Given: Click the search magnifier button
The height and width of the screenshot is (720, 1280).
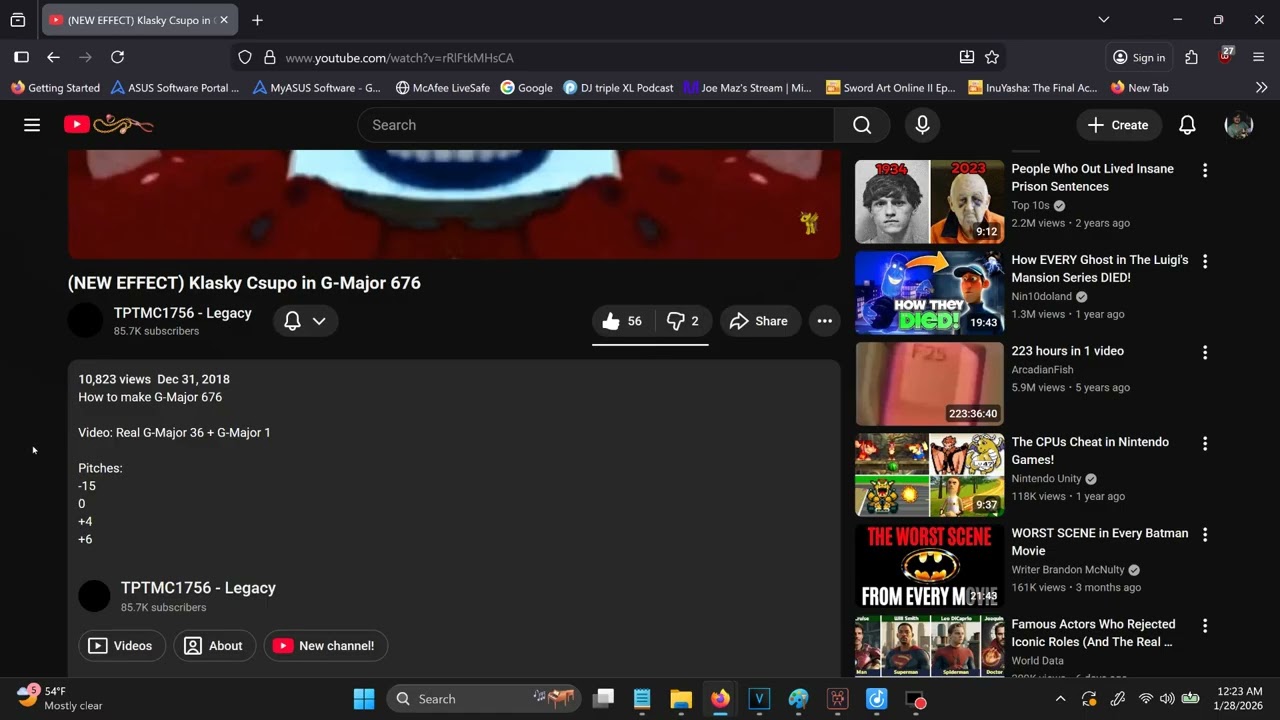Looking at the screenshot, I should (862, 125).
